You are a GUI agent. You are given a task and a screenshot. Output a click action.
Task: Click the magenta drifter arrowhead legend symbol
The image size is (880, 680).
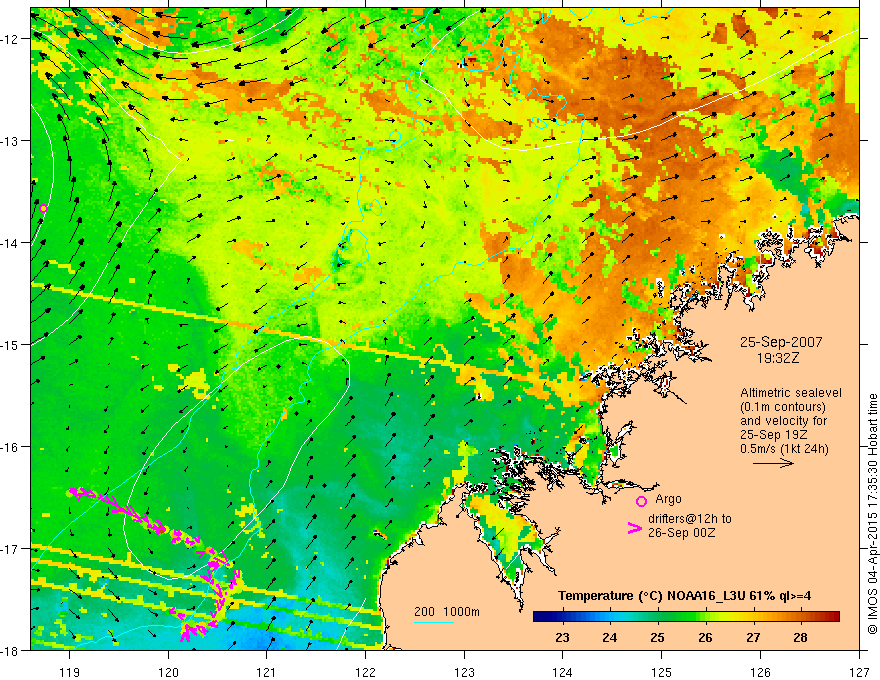(634, 528)
